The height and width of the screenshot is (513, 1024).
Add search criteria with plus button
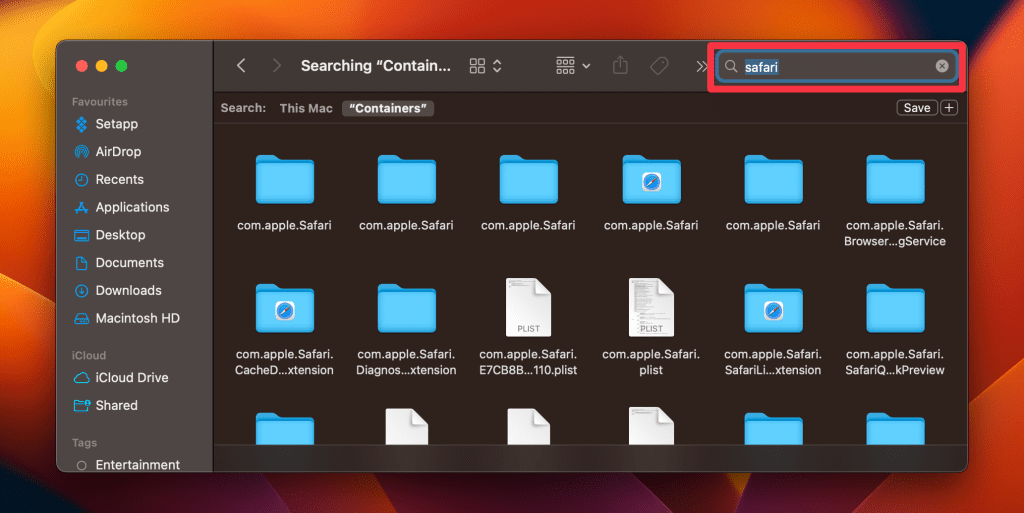[x=950, y=108]
